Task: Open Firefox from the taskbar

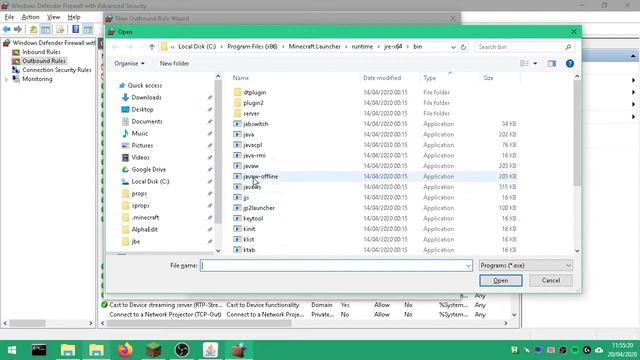Action: click(125, 350)
